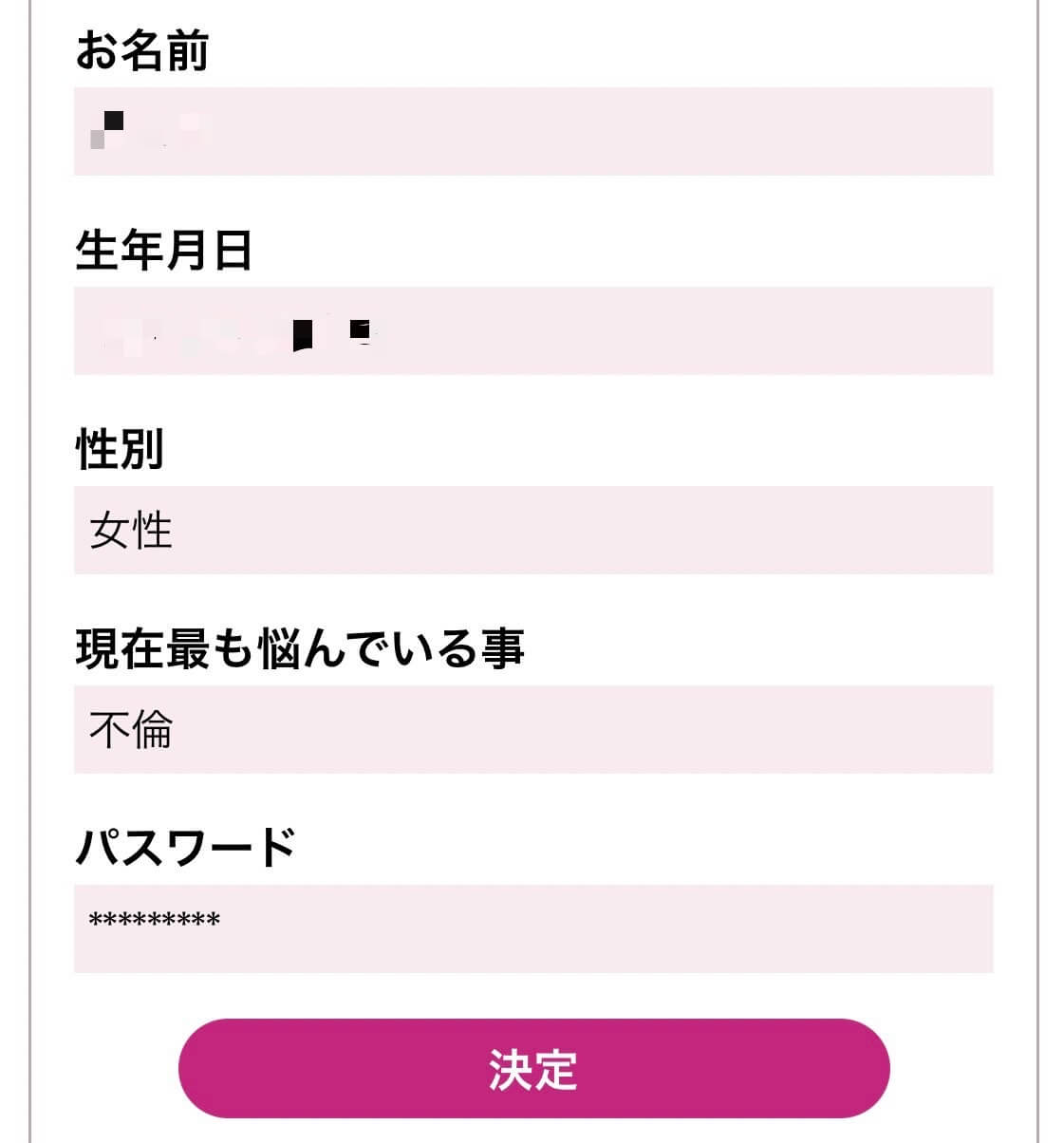Click the 性別 field label
The height and width of the screenshot is (1143, 1064).
pyautogui.click(x=120, y=449)
